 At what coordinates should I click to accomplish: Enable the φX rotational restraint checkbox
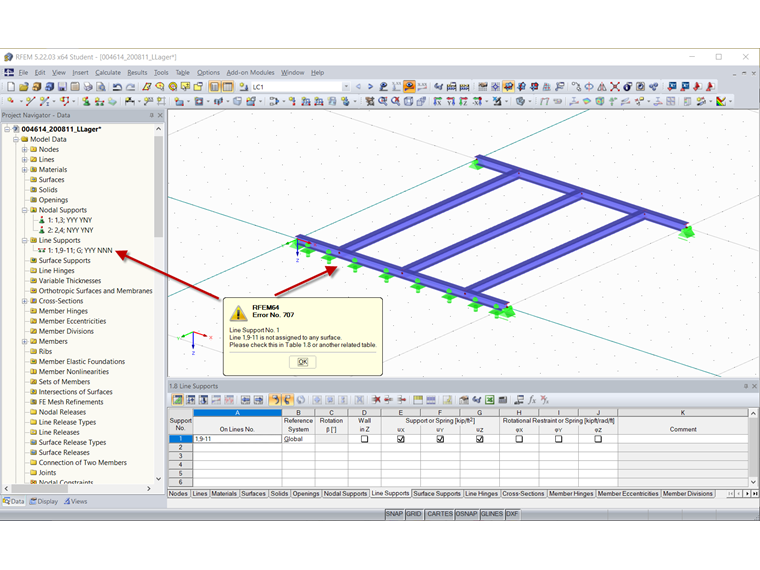519,439
